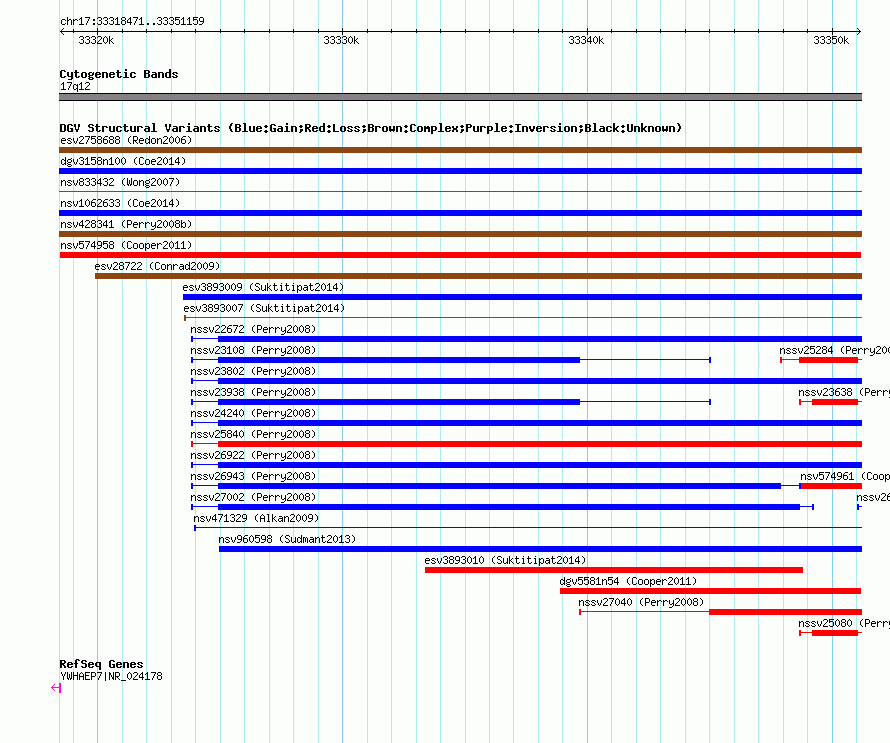Click the nssv23938 (Perry2008) variant label
Screen dimensions: 890x743
tap(253, 392)
